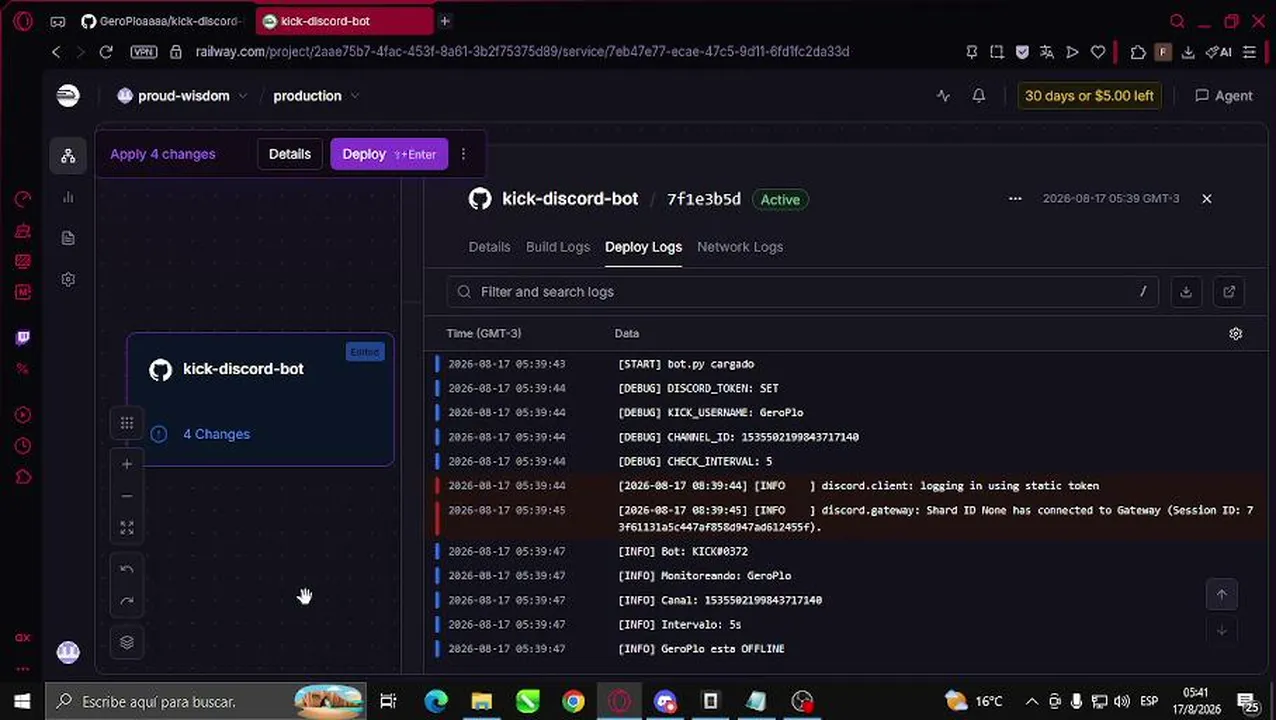Click the 7f1e3b5d deployment ID
Viewport: 1276px width, 720px height.
[704, 199]
